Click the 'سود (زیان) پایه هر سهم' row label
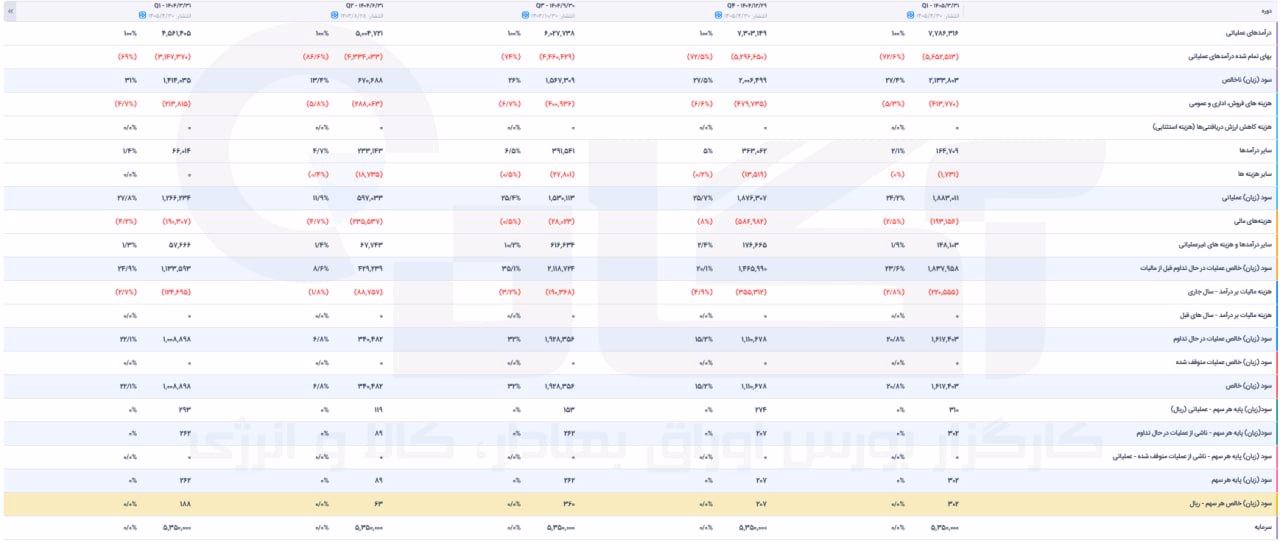 (x=1238, y=481)
